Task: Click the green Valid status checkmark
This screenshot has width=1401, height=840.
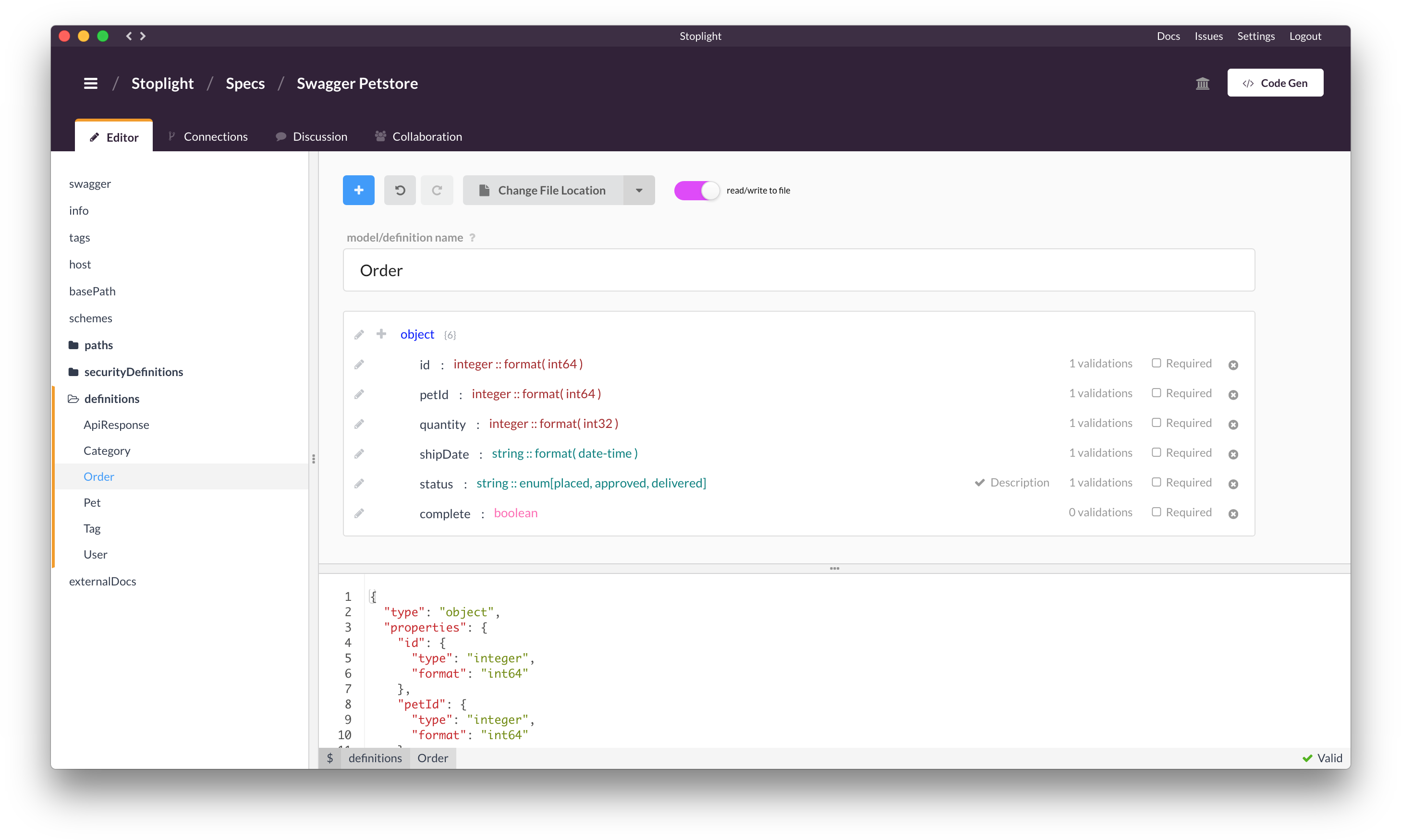Action: coord(1307,758)
